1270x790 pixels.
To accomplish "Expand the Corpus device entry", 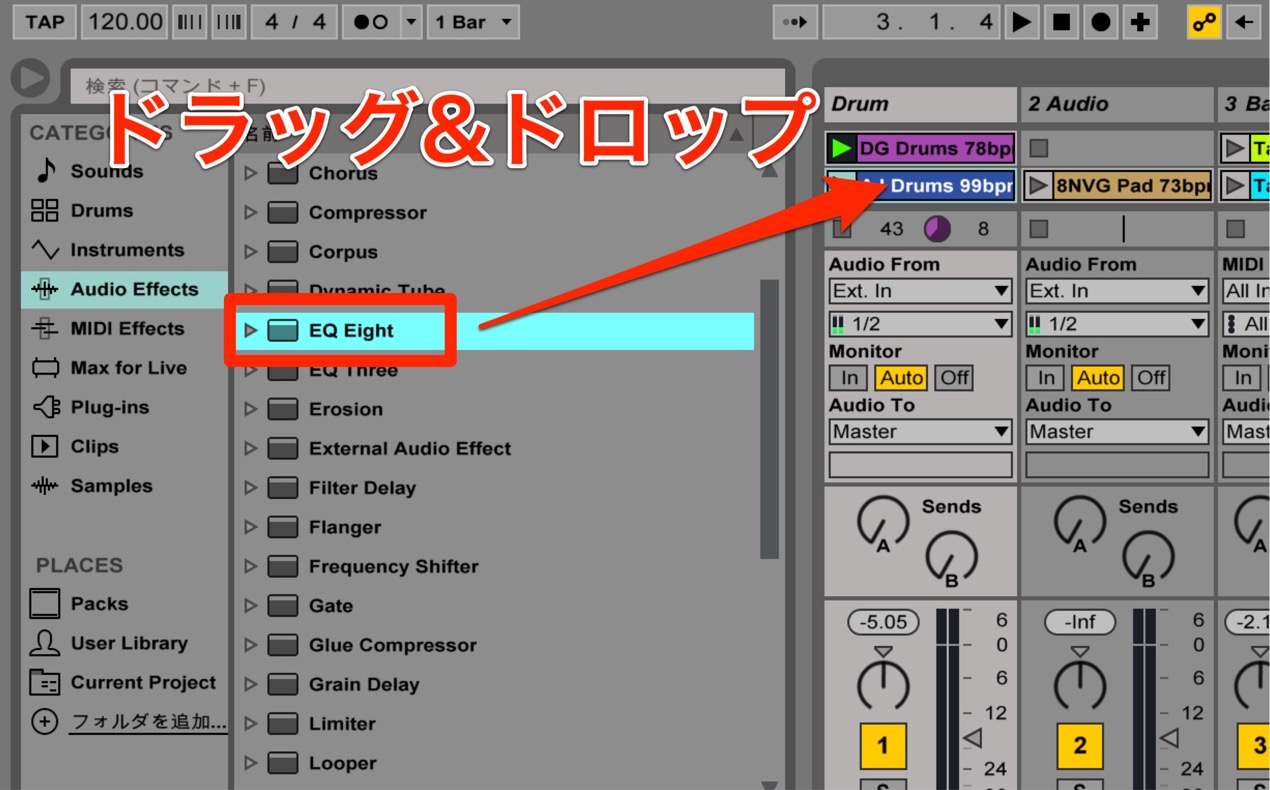I will tap(250, 252).
